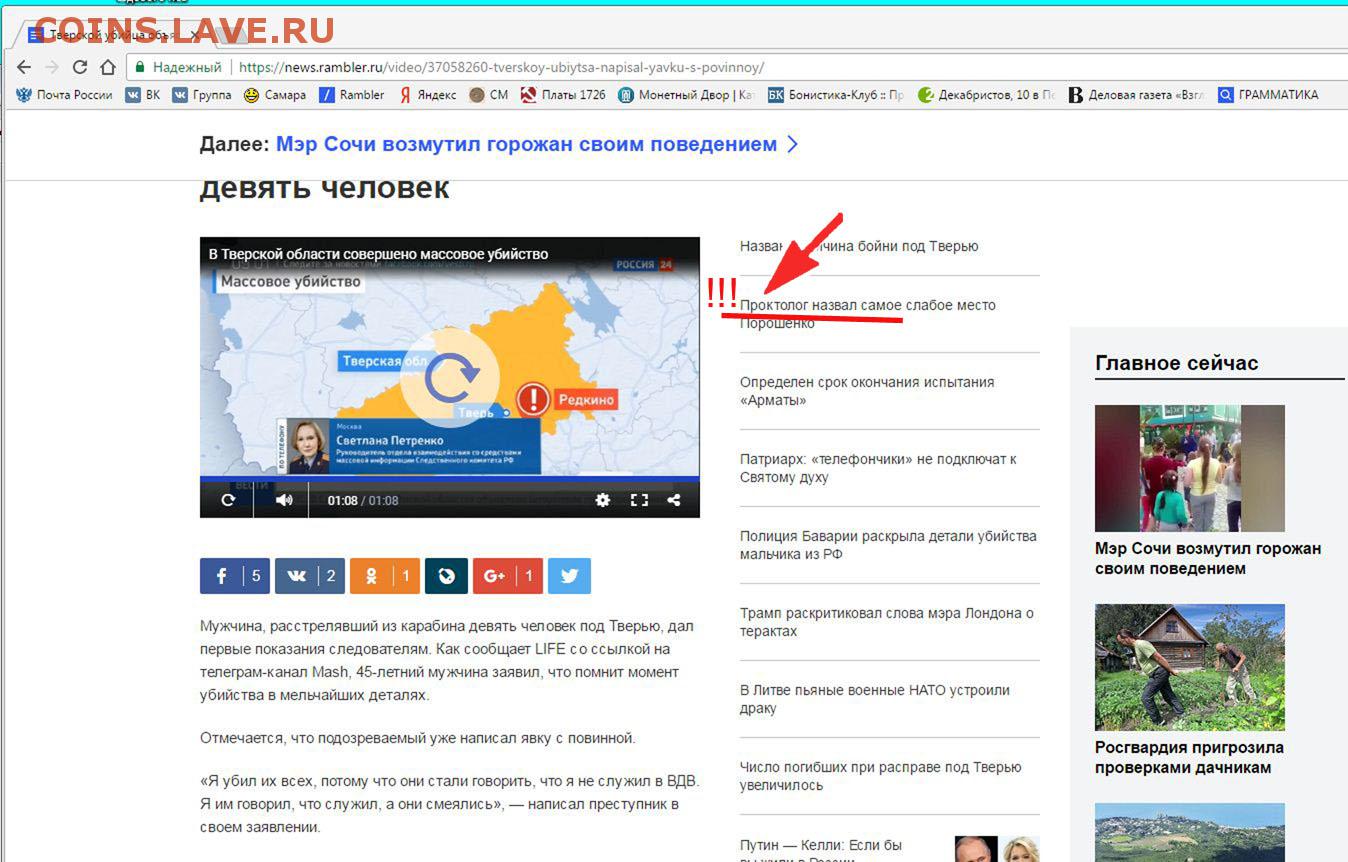The width and height of the screenshot is (1348, 862).
Task: Open the Монетный Двор bookmark
Action: (686, 95)
